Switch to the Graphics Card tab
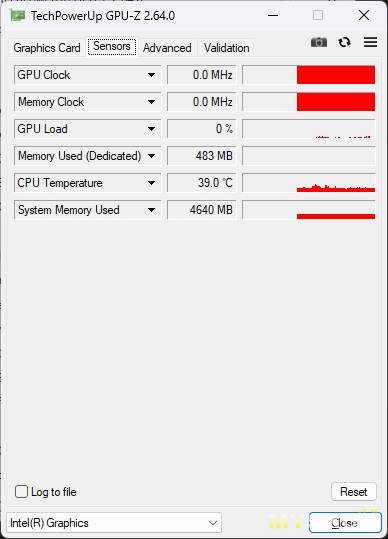Screen dimensions: 388x539 point(47,48)
